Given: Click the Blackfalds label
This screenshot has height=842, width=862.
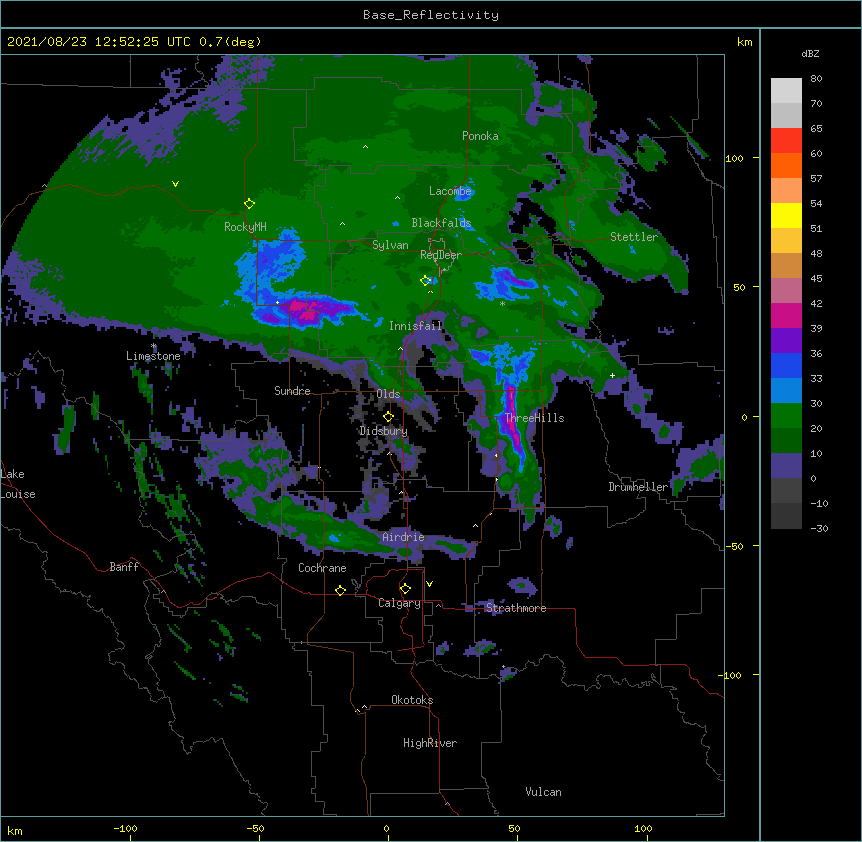Looking at the screenshot, I should pos(441,223).
